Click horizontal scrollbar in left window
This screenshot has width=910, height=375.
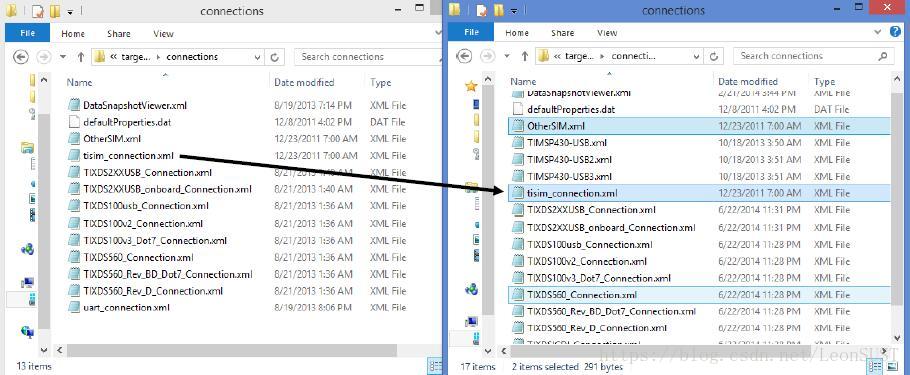[231, 350]
